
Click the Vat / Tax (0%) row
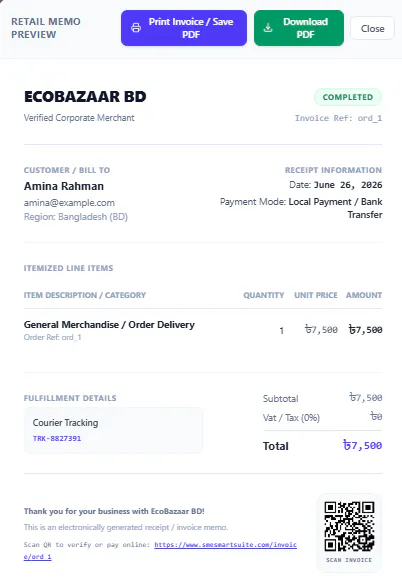coord(322,417)
